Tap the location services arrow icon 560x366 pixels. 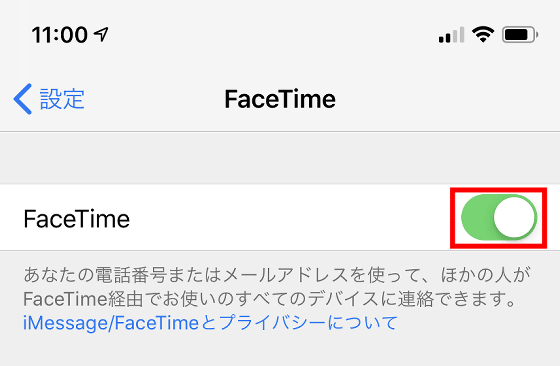(101, 35)
